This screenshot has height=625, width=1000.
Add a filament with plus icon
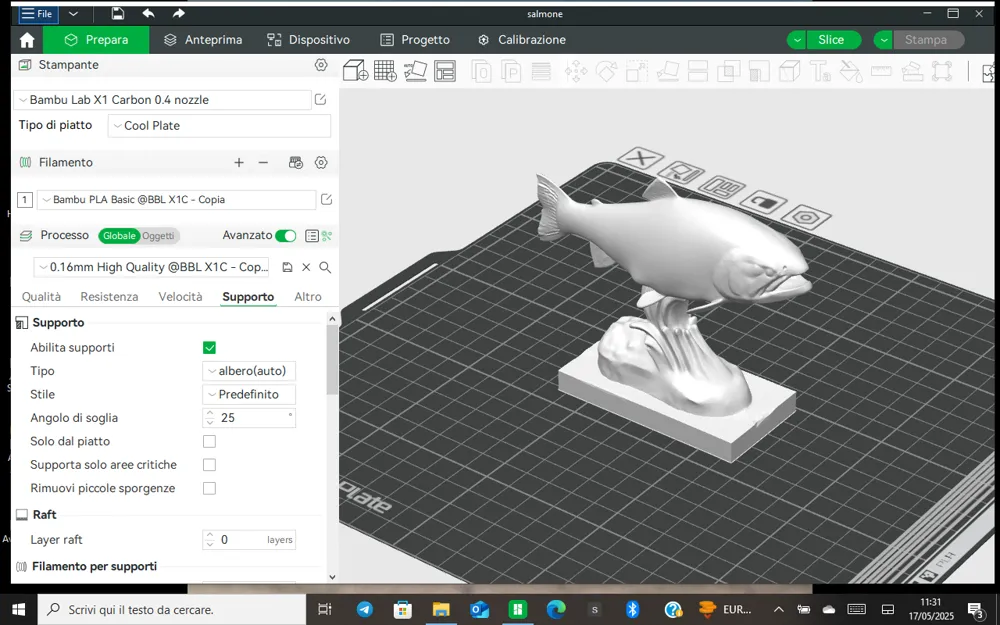pyautogui.click(x=239, y=163)
